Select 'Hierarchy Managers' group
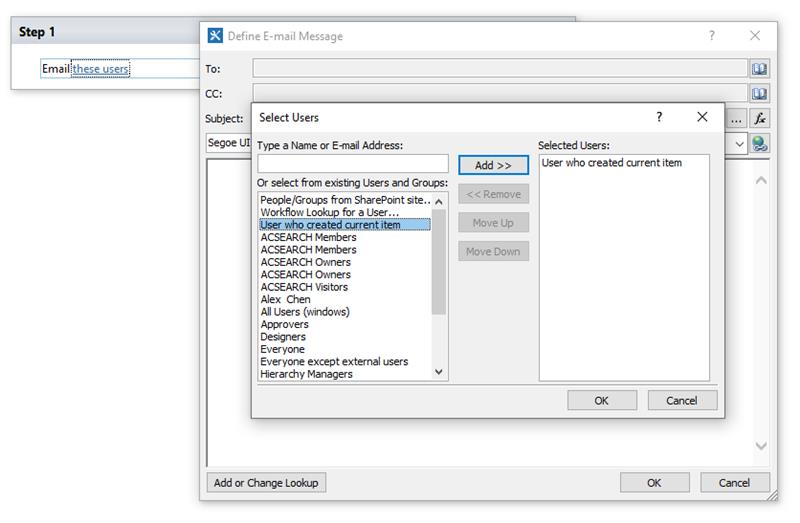This screenshot has width=800, height=523. [345, 374]
